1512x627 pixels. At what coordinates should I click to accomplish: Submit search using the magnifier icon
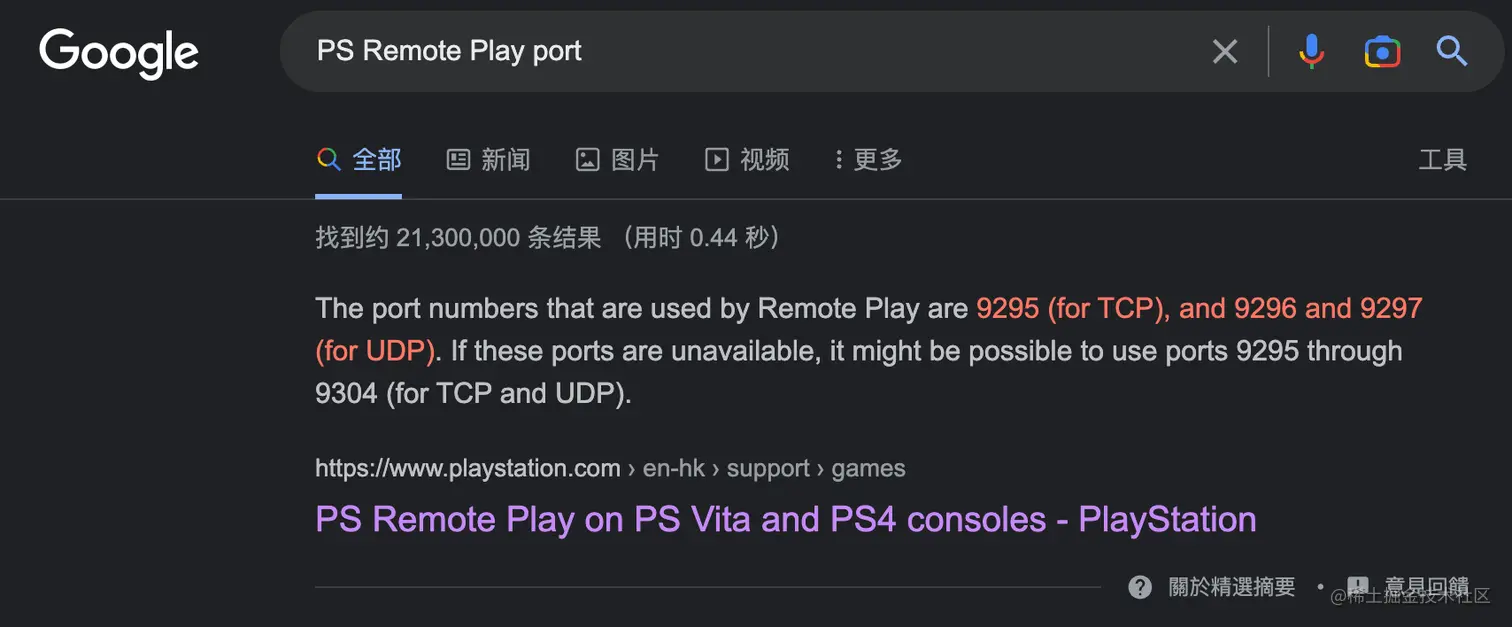tap(1451, 51)
